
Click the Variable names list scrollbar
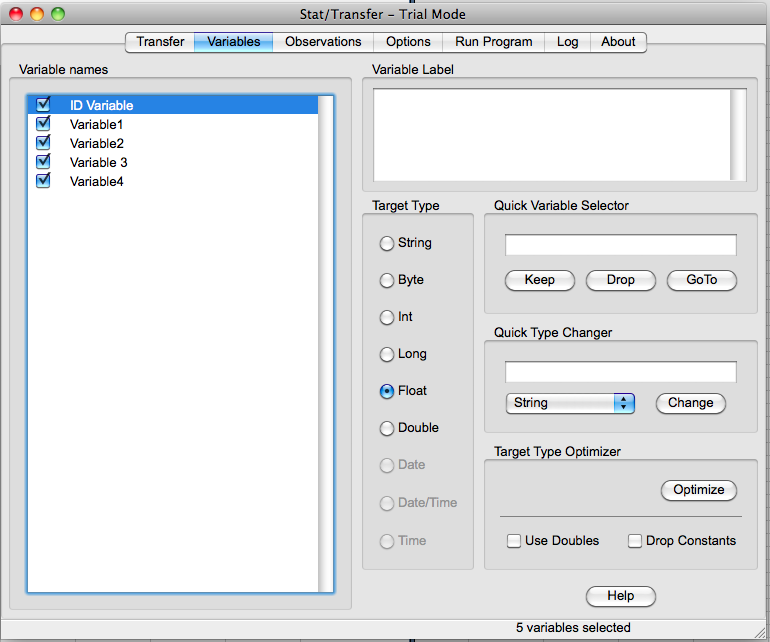(x=325, y=343)
